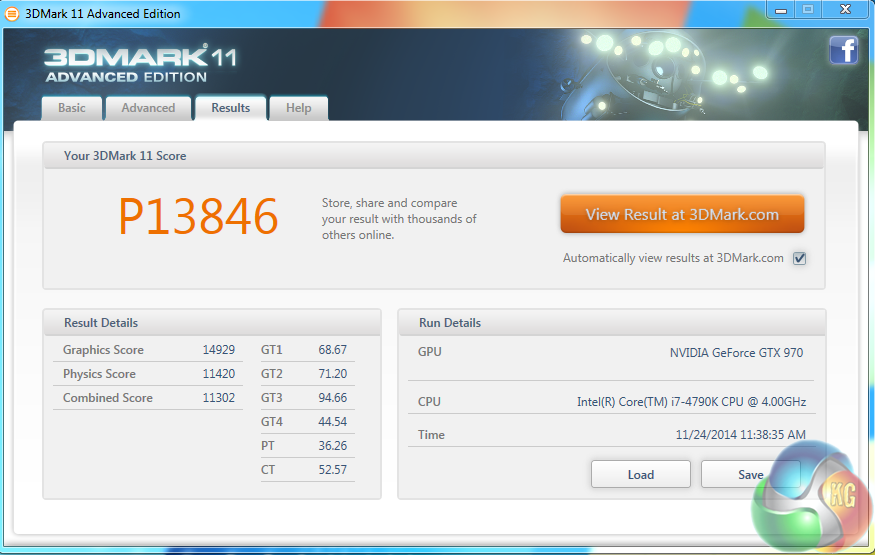Click the NVIDIA GeForce GTX 970 GPU text
This screenshot has height=555, width=875.
pyautogui.click(x=736, y=353)
